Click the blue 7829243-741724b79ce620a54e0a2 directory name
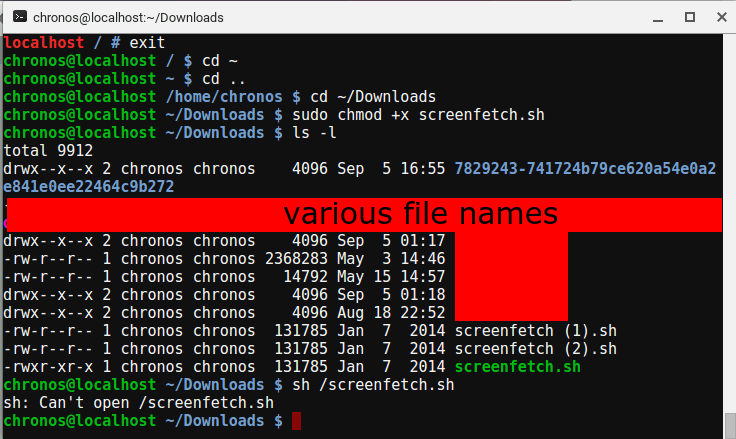Viewport: 736px width, 439px height. (x=585, y=168)
